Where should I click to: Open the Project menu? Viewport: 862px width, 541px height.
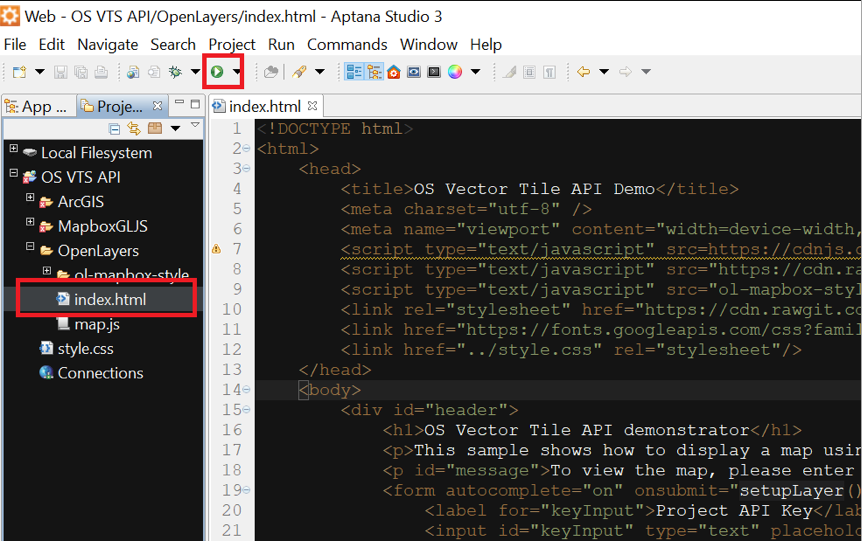[232, 45]
